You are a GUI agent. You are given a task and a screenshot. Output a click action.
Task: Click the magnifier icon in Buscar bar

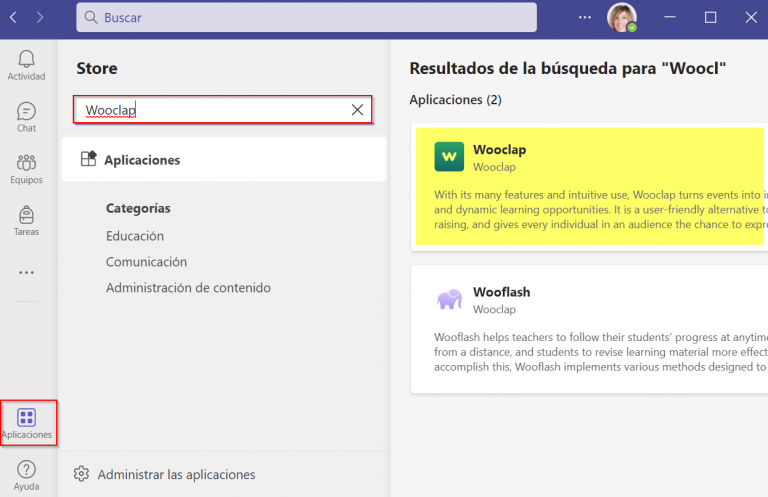pos(91,18)
